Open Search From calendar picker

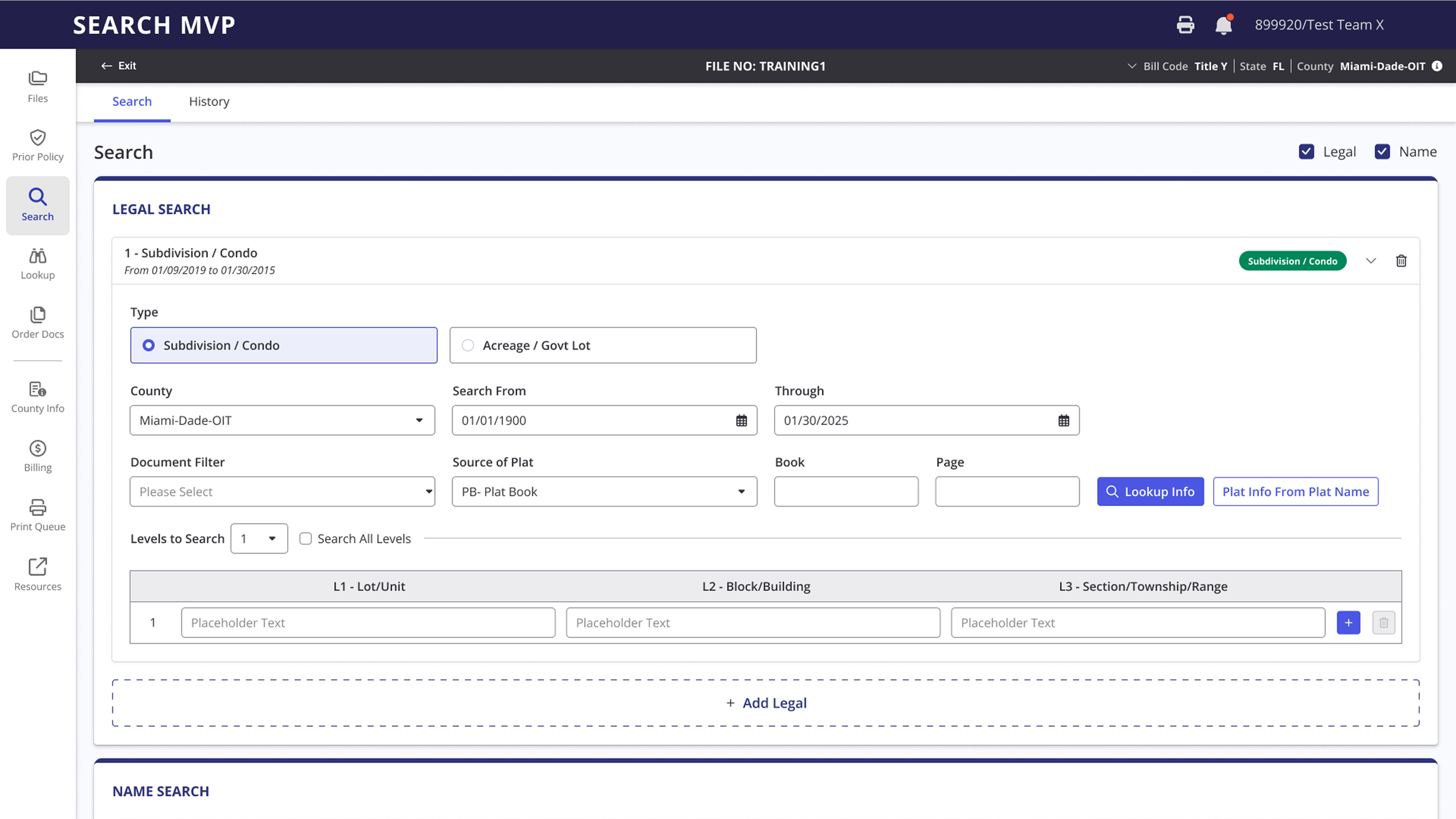click(x=741, y=421)
